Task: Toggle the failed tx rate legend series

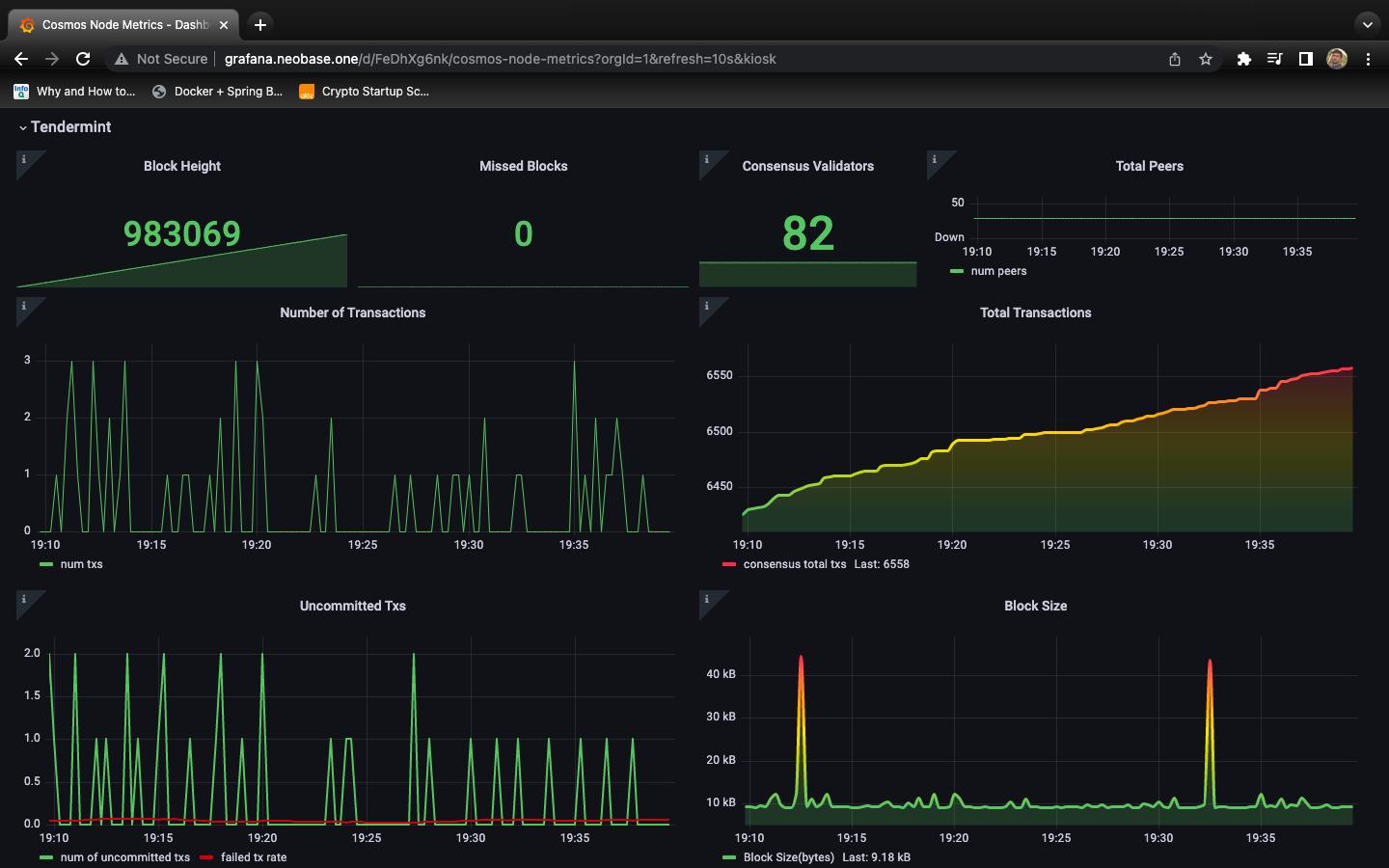Action: [x=253, y=857]
